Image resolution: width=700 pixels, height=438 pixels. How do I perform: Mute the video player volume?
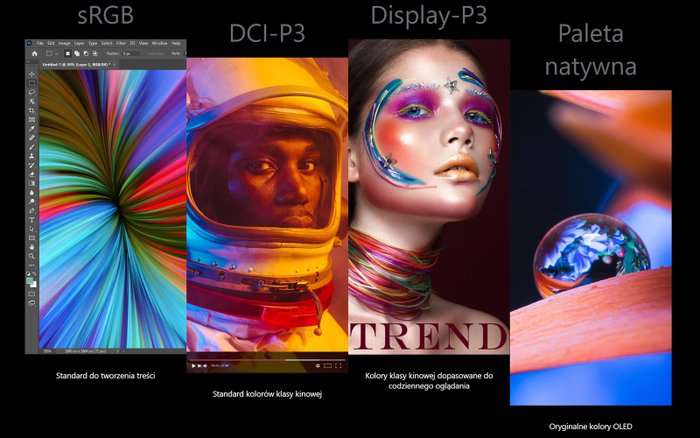(205, 366)
